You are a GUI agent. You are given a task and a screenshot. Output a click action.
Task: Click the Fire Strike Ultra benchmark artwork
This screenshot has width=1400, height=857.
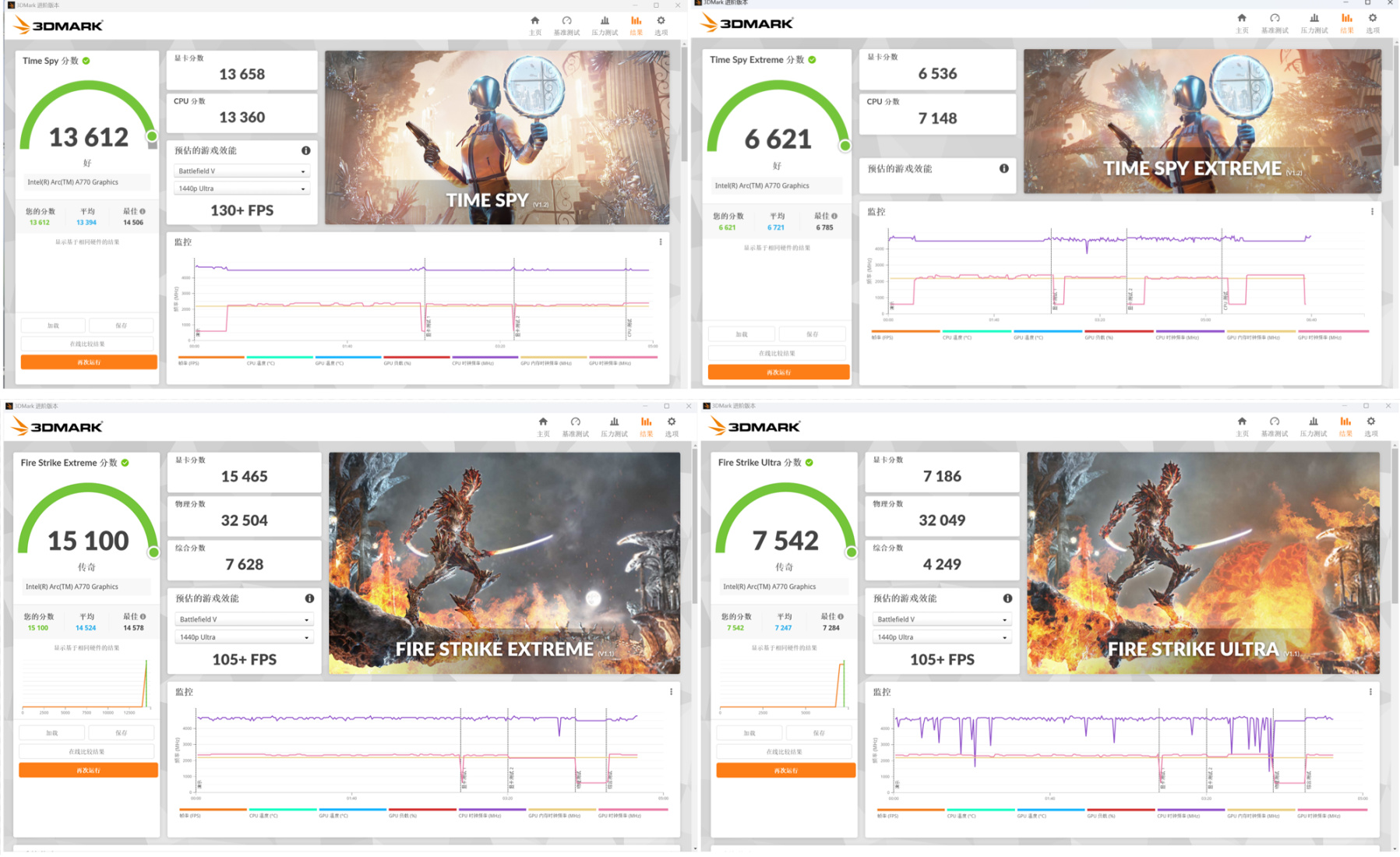[x=1203, y=563]
